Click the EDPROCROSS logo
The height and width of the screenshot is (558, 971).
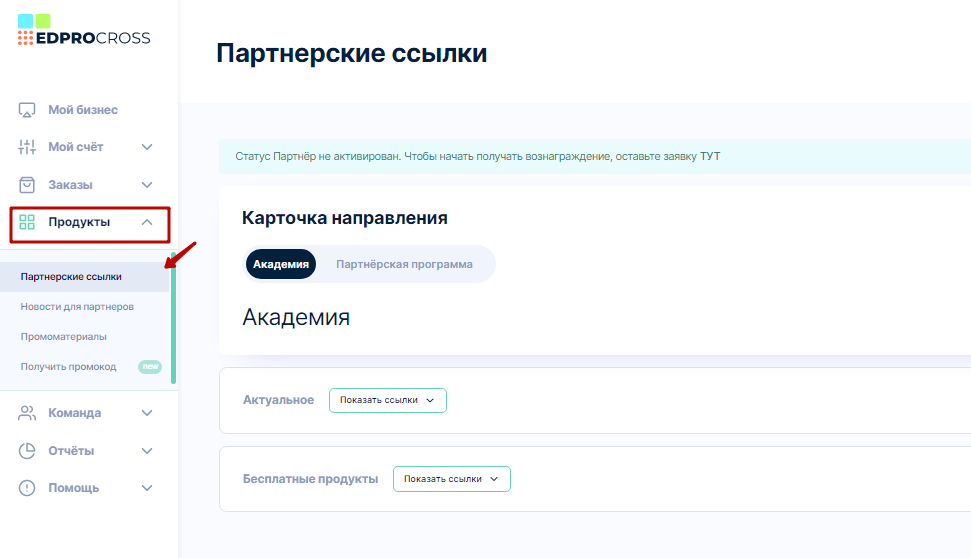[84, 30]
